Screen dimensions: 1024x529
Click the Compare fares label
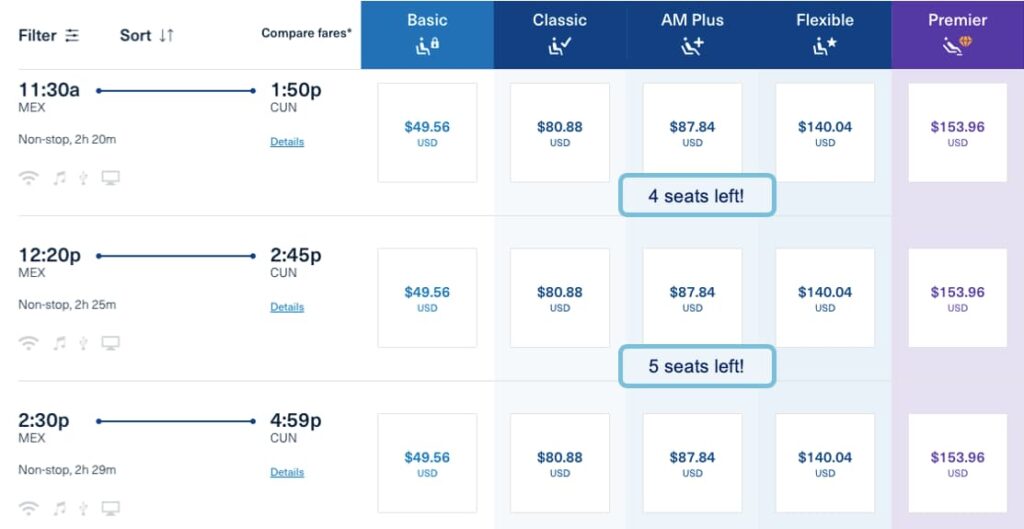pos(306,33)
